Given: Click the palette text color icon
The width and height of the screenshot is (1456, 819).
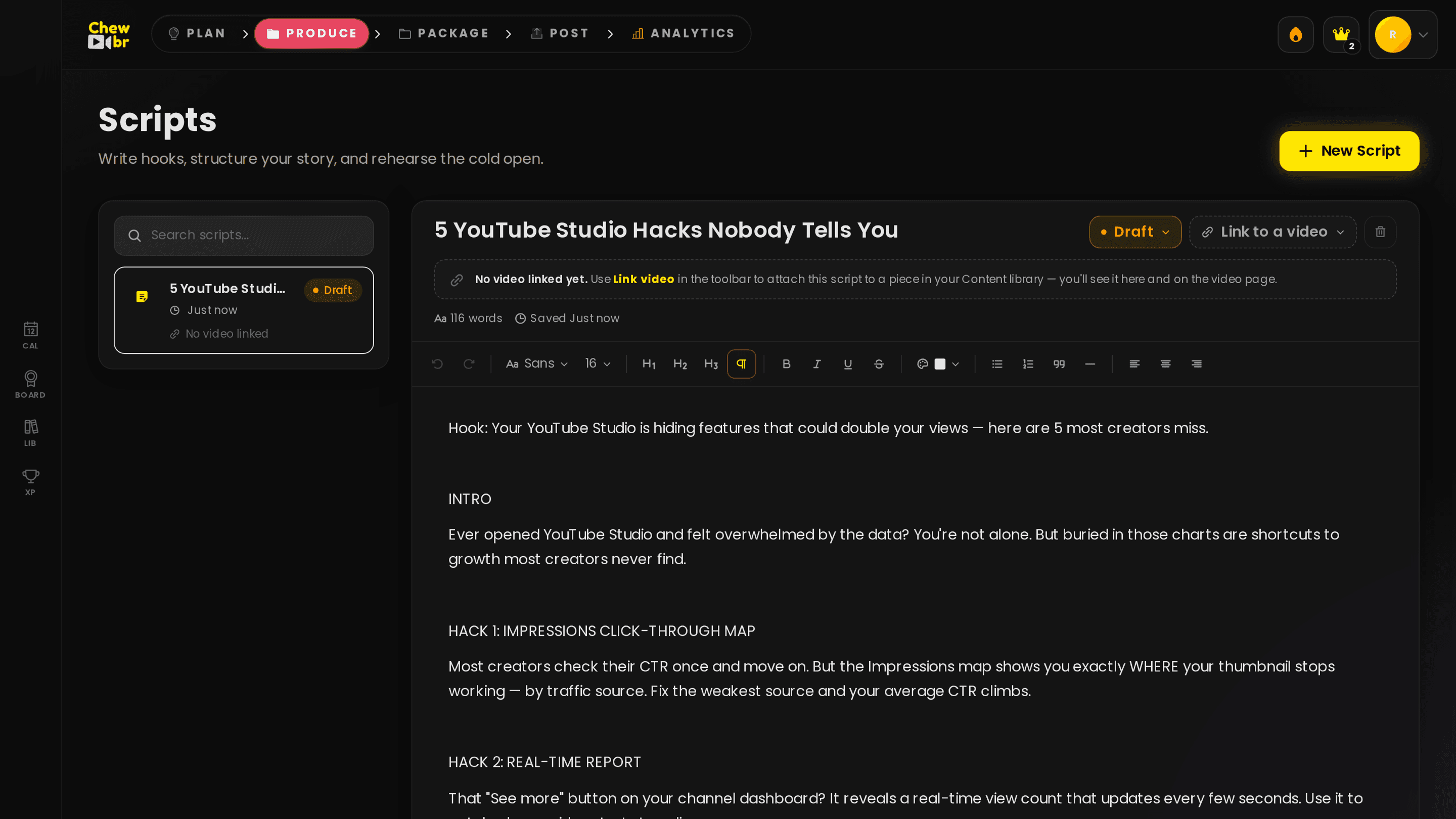Looking at the screenshot, I should pyautogui.click(x=923, y=364).
